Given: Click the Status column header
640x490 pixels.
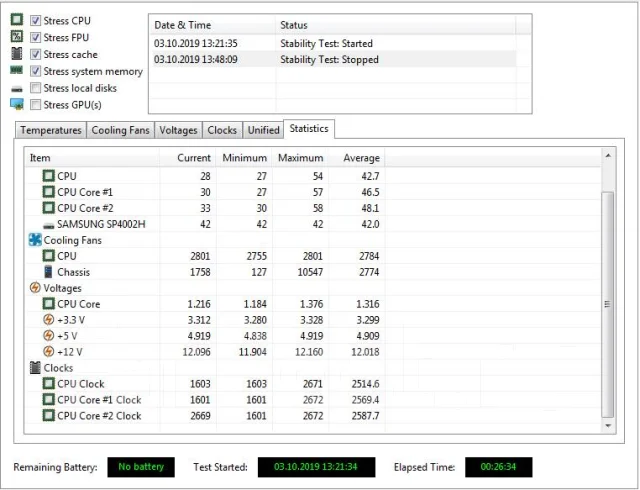Looking at the screenshot, I should tap(395, 25).
